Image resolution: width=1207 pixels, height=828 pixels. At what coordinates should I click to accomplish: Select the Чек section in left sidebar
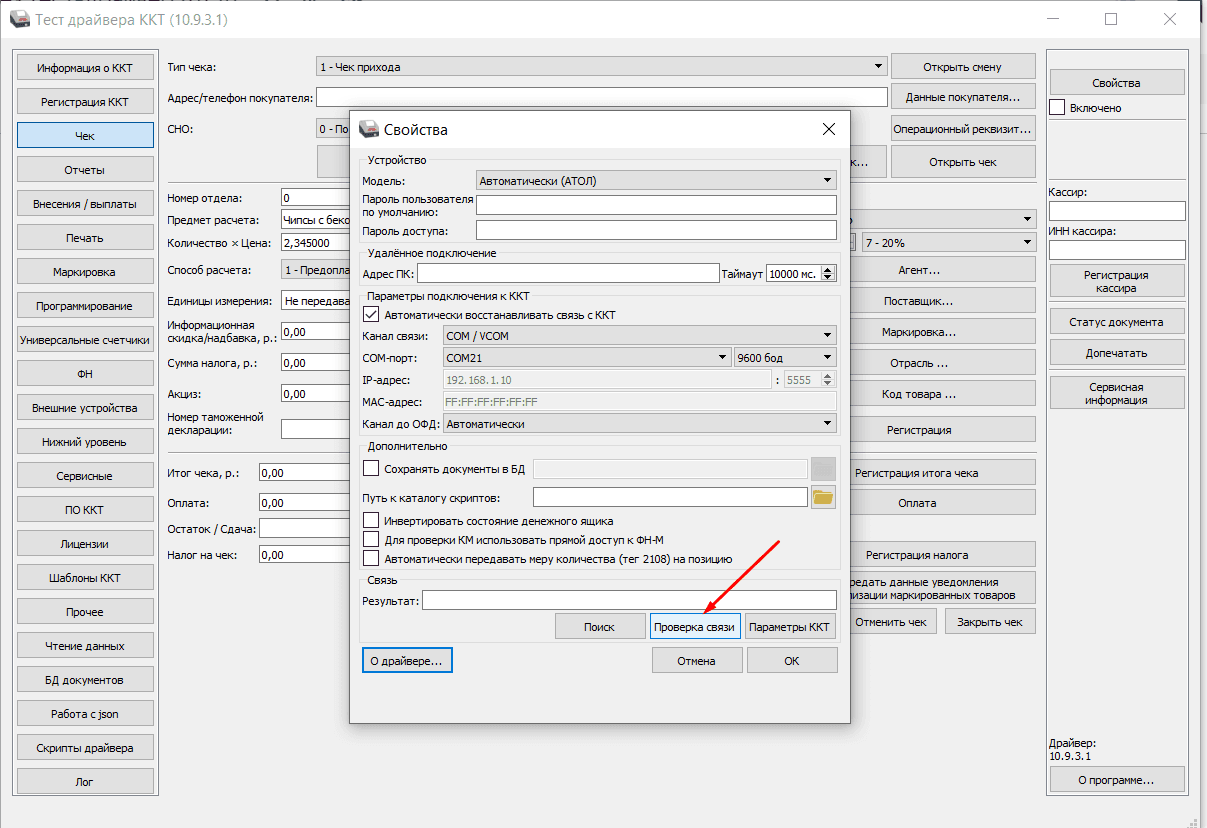[x=85, y=135]
